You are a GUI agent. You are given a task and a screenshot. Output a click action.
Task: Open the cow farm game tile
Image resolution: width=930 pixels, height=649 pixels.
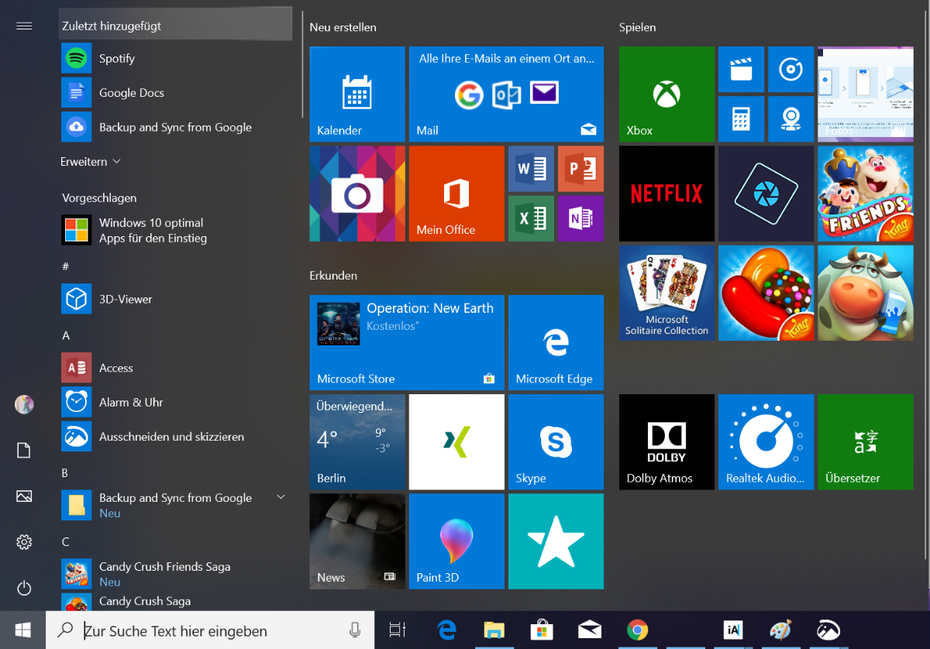point(865,293)
